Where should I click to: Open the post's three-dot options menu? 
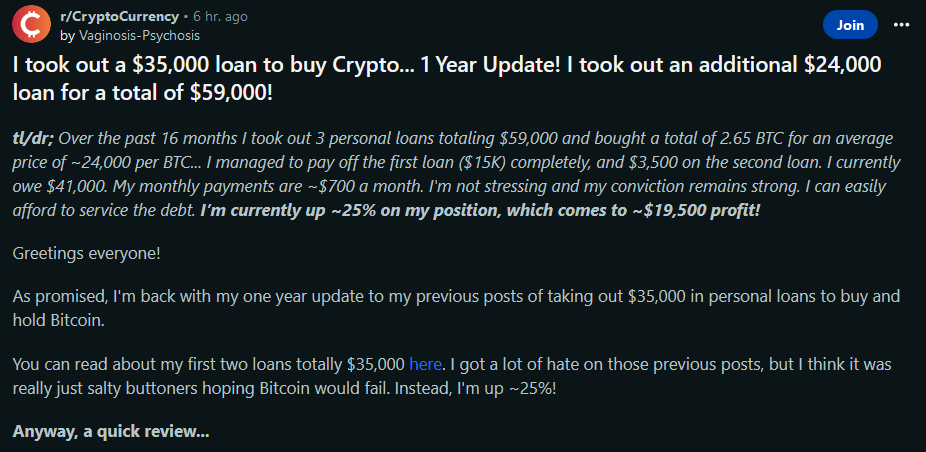click(x=902, y=24)
